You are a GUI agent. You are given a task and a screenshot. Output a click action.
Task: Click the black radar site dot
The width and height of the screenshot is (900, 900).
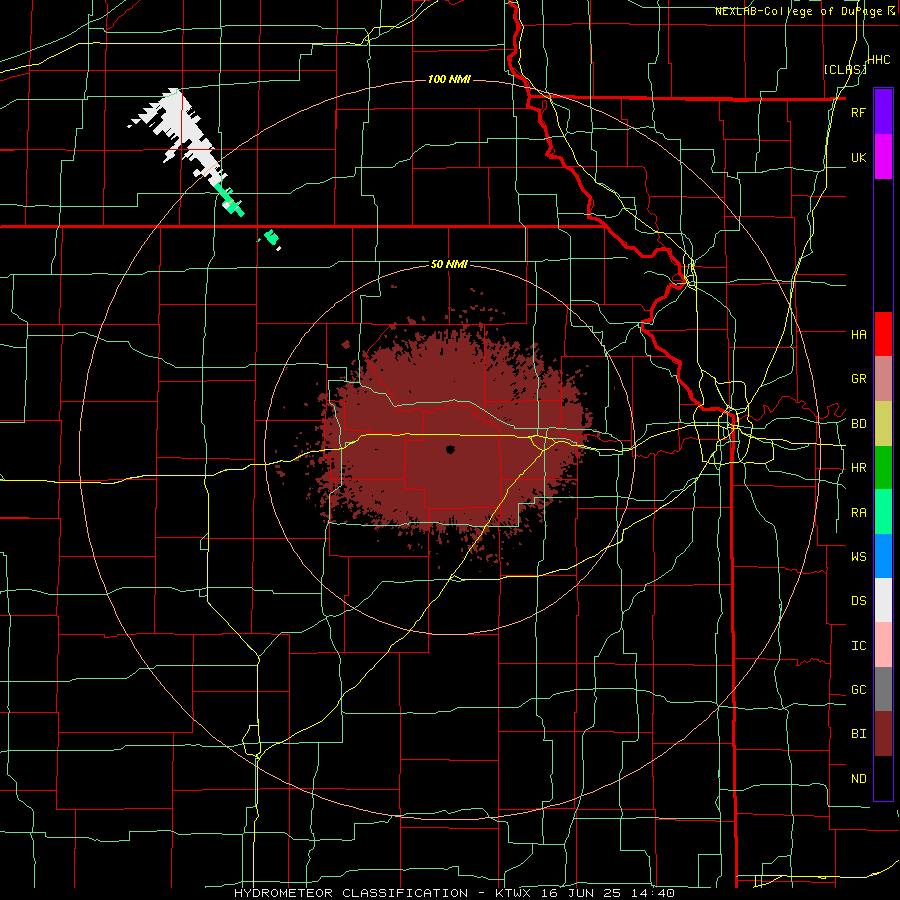[x=450, y=449]
